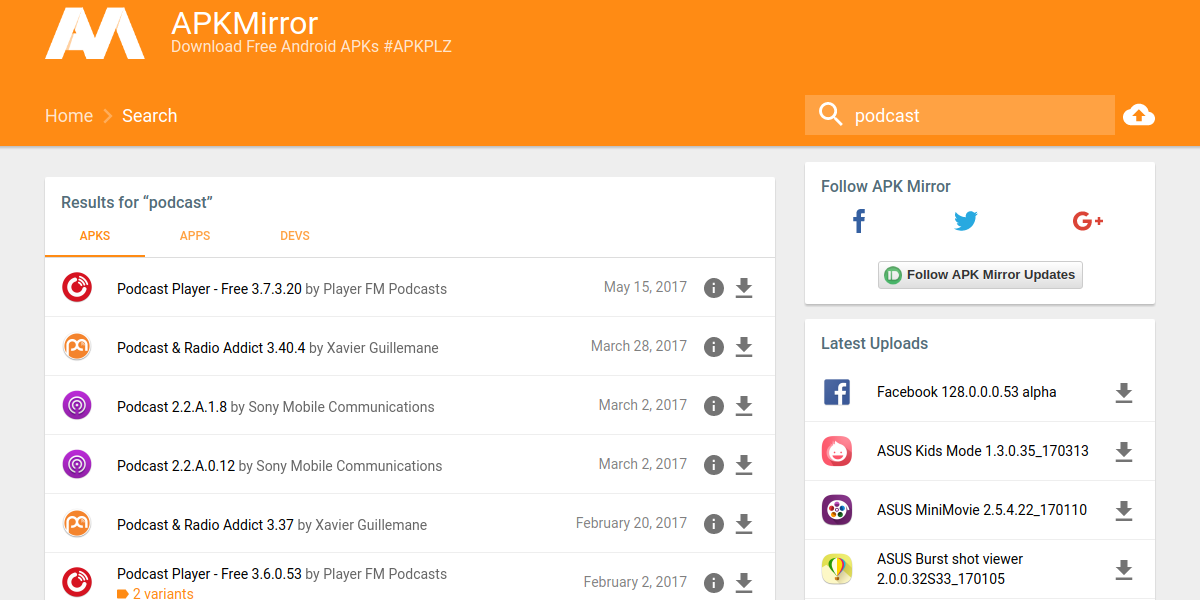The image size is (1200, 600).
Task: Download Podcast & Radio Addict 3.37
Action: 744,524
